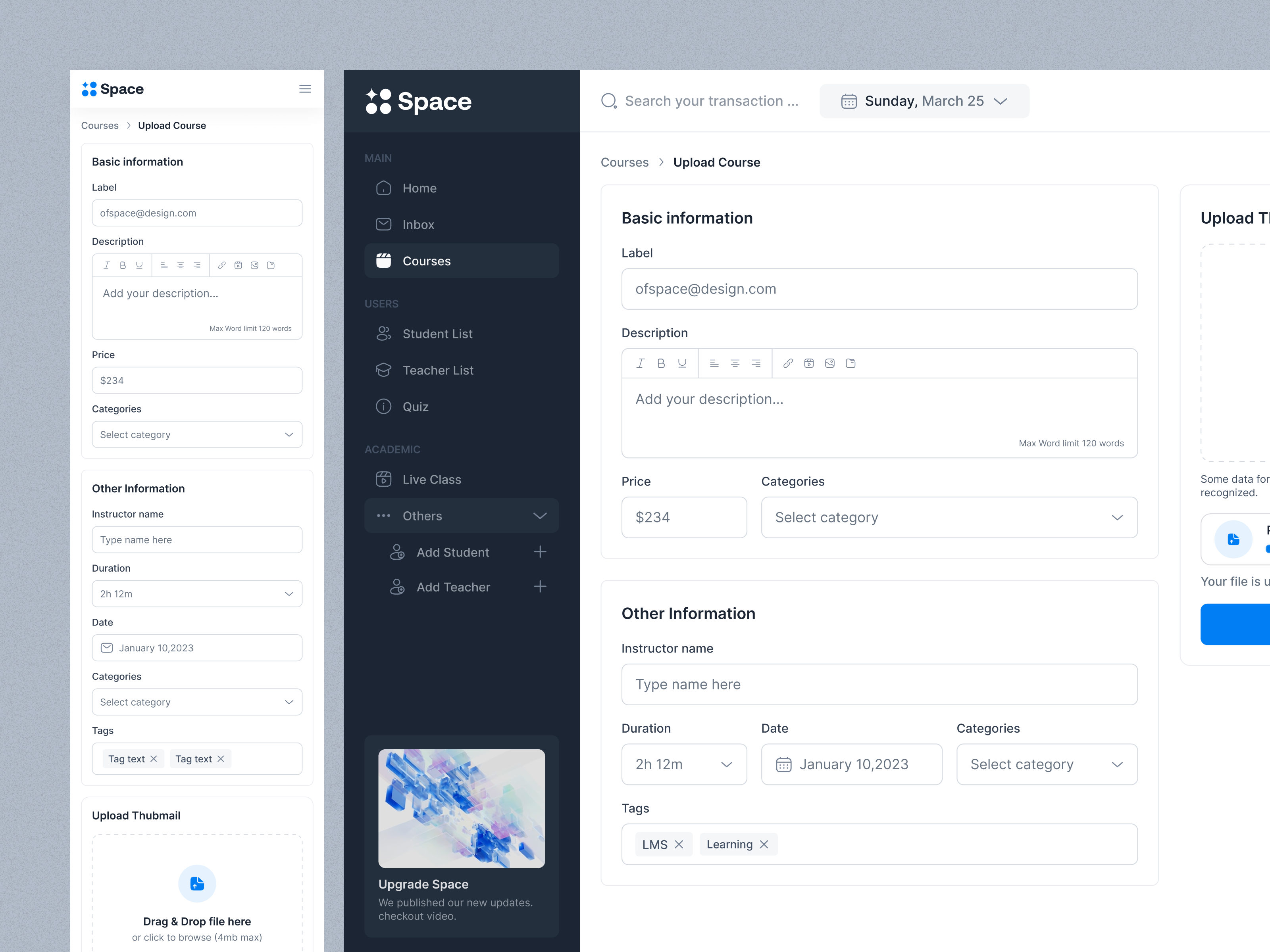
Task: Click the Courses breadcrumb link
Action: coord(625,162)
